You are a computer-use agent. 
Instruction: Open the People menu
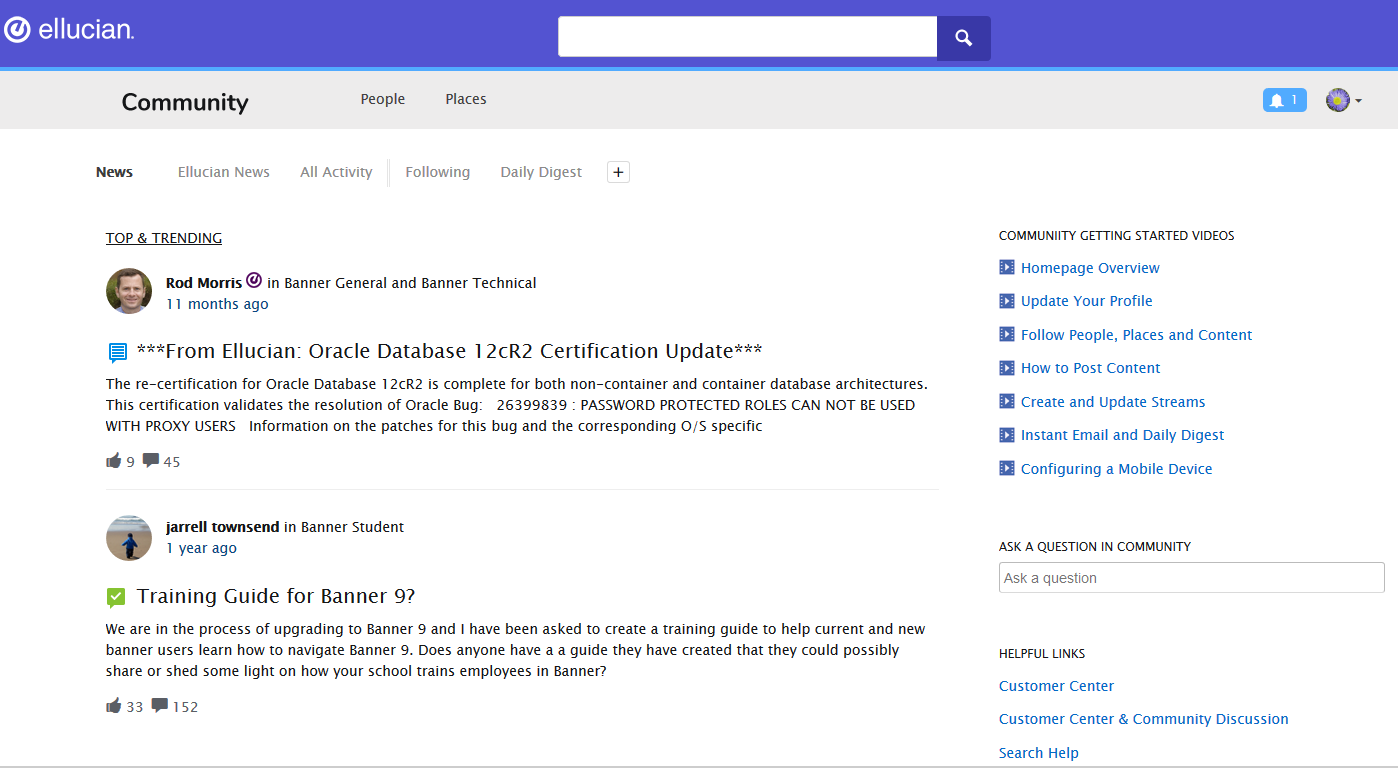(383, 99)
